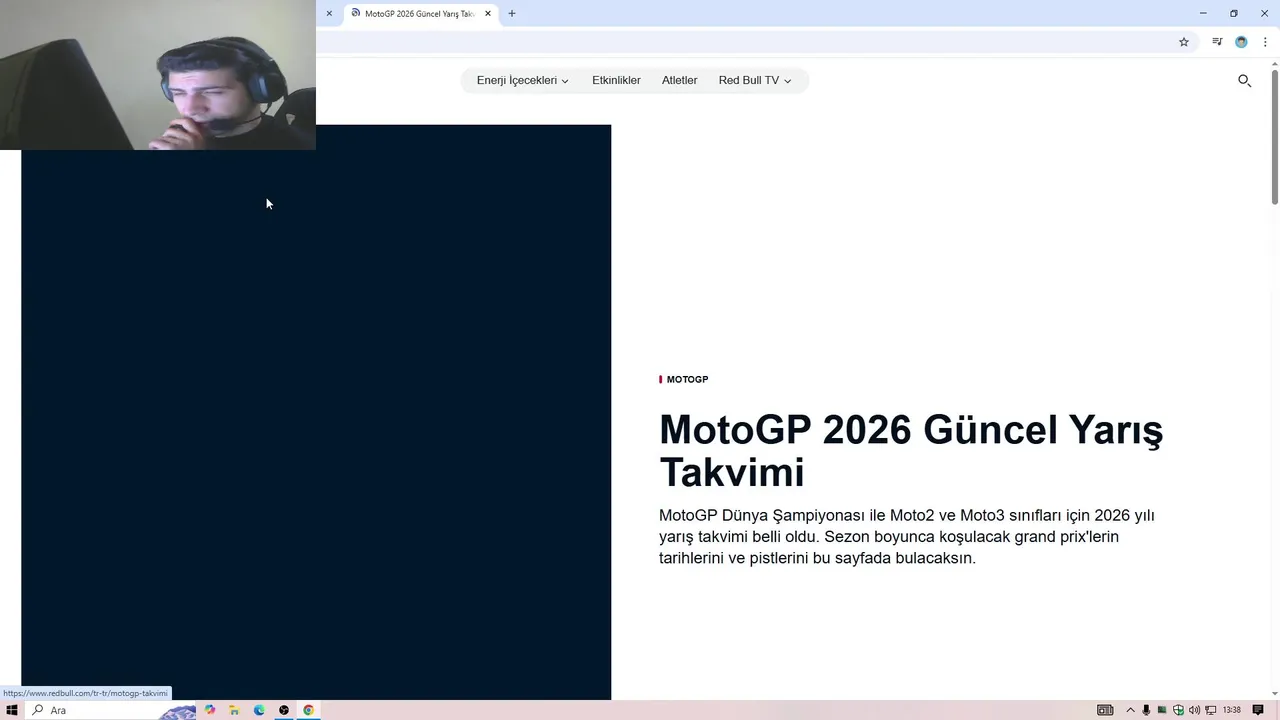This screenshot has height=720, width=1280.
Task: Open File Explorer from the taskbar
Action: (234, 710)
